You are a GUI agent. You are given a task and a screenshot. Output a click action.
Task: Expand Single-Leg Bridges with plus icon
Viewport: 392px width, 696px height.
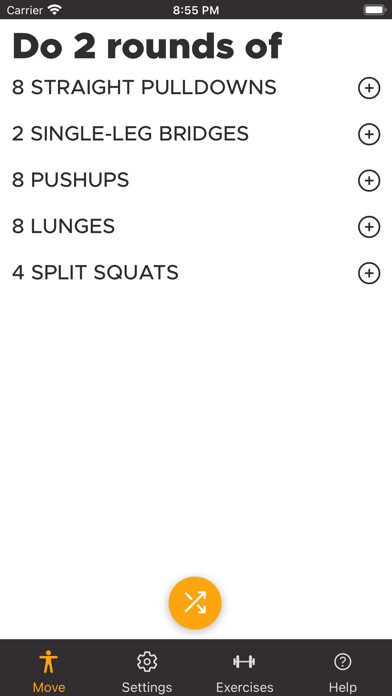369,134
